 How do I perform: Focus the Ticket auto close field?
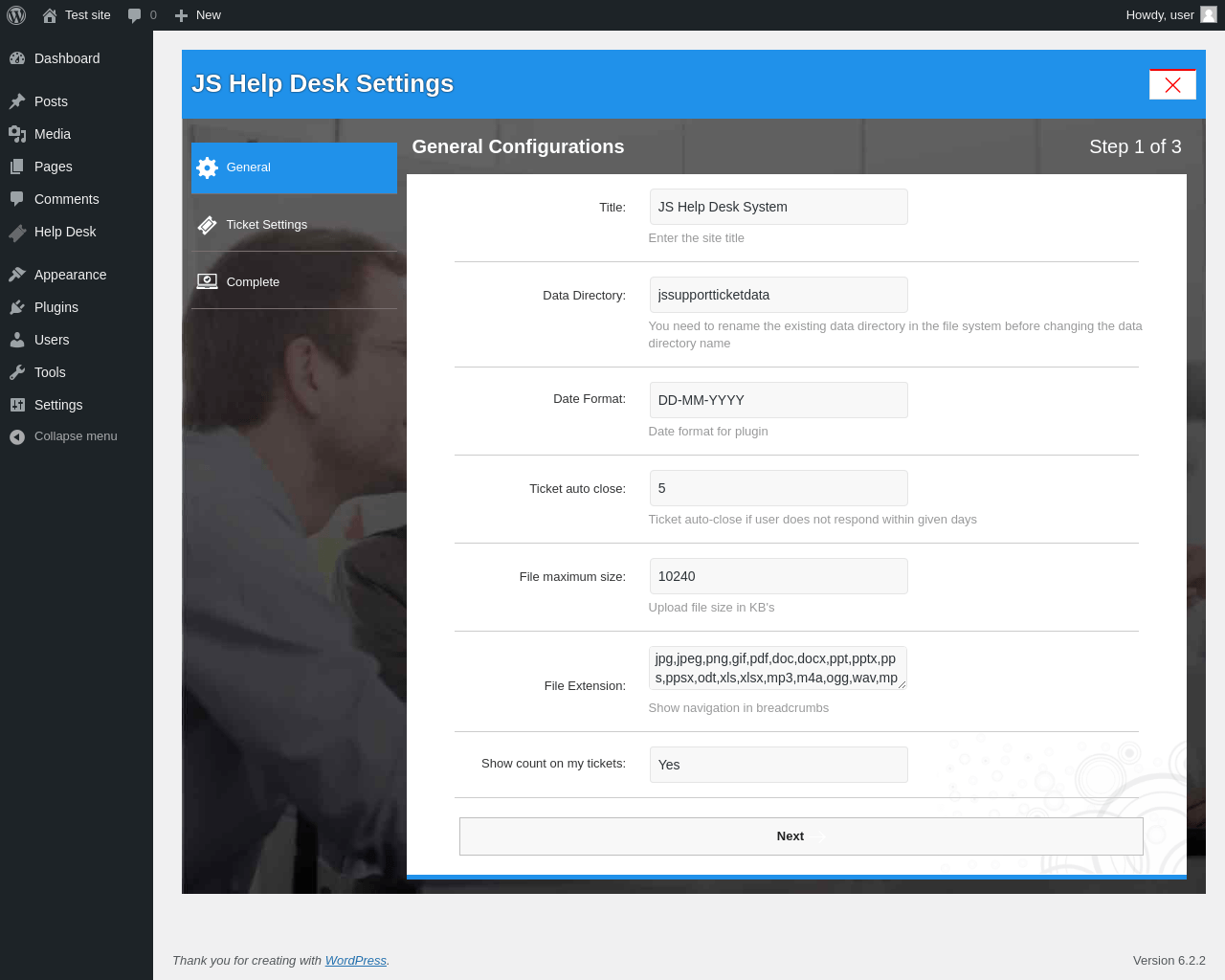click(x=778, y=488)
